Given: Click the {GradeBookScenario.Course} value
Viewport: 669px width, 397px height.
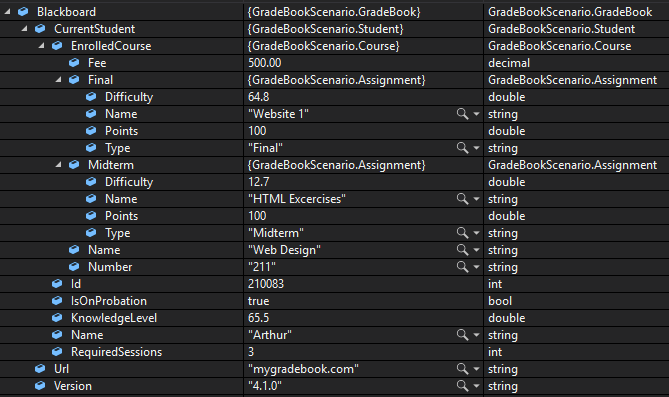Looking at the screenshot, I should tap(323, 46).
